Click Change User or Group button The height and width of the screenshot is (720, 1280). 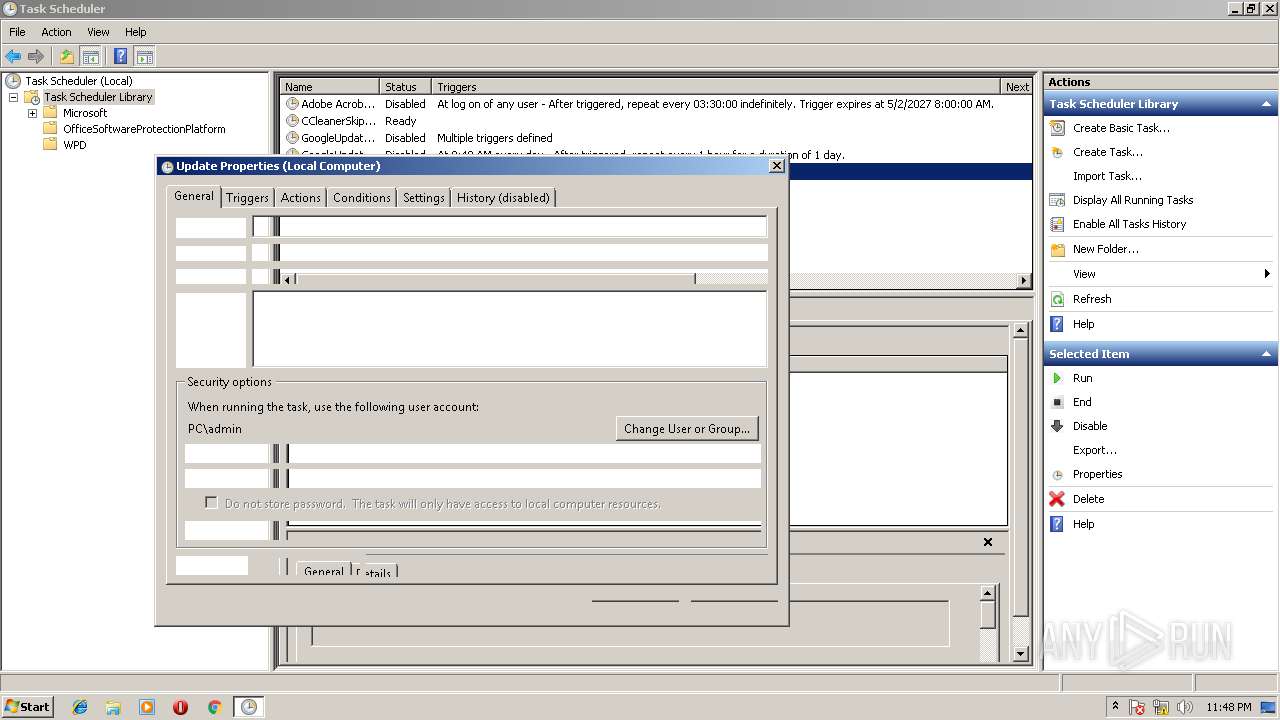pos(687,429)
